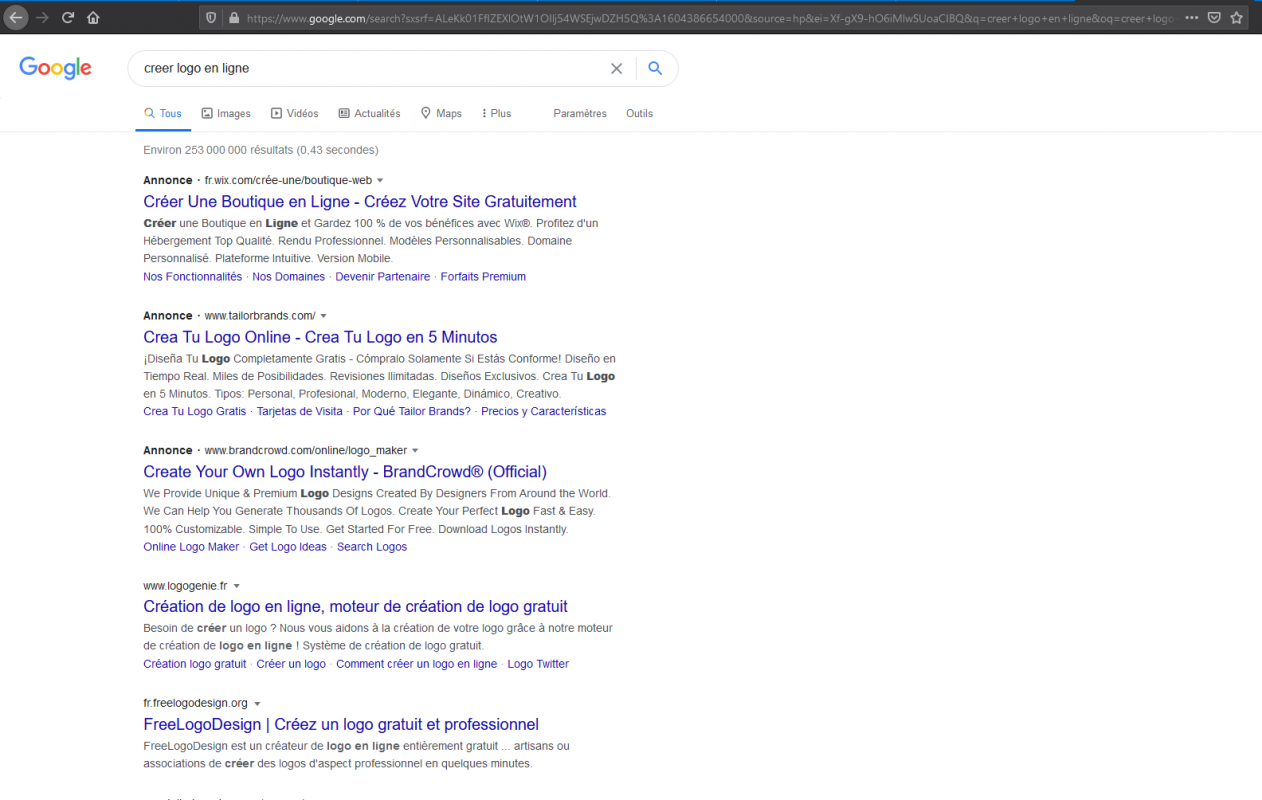Reload the page with the refresh icon
1262x800 pixels.
tap(68, 17)
